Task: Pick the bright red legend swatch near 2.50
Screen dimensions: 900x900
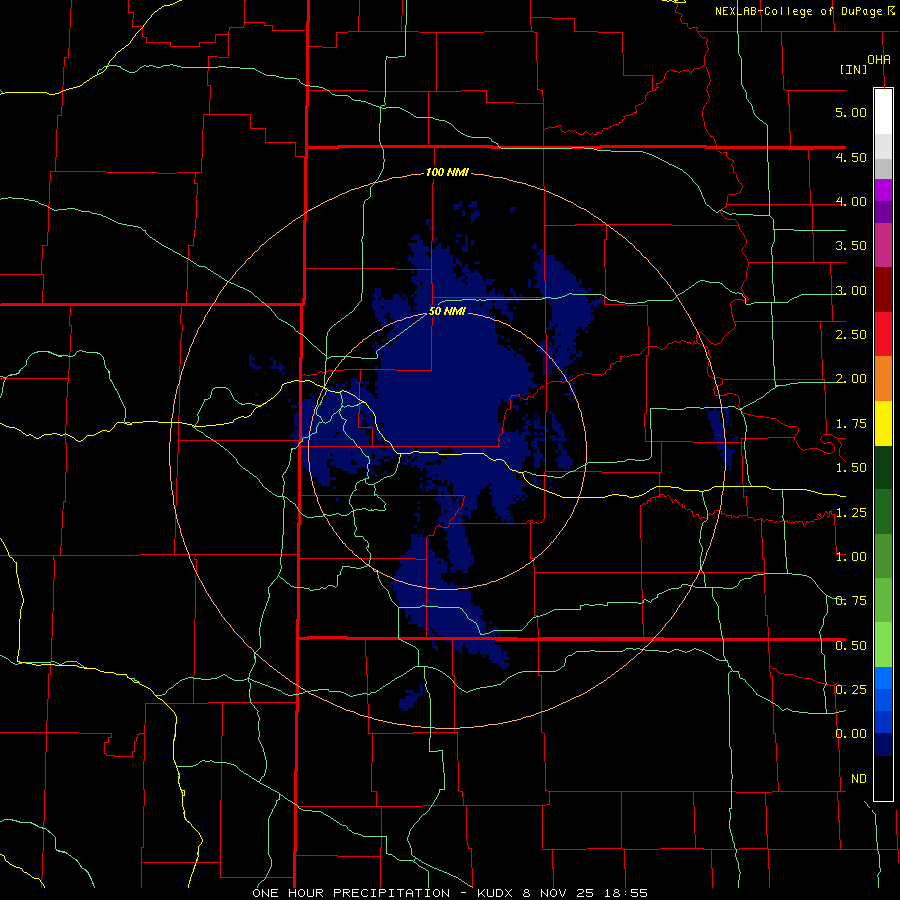Action: [x=883, y=335]
